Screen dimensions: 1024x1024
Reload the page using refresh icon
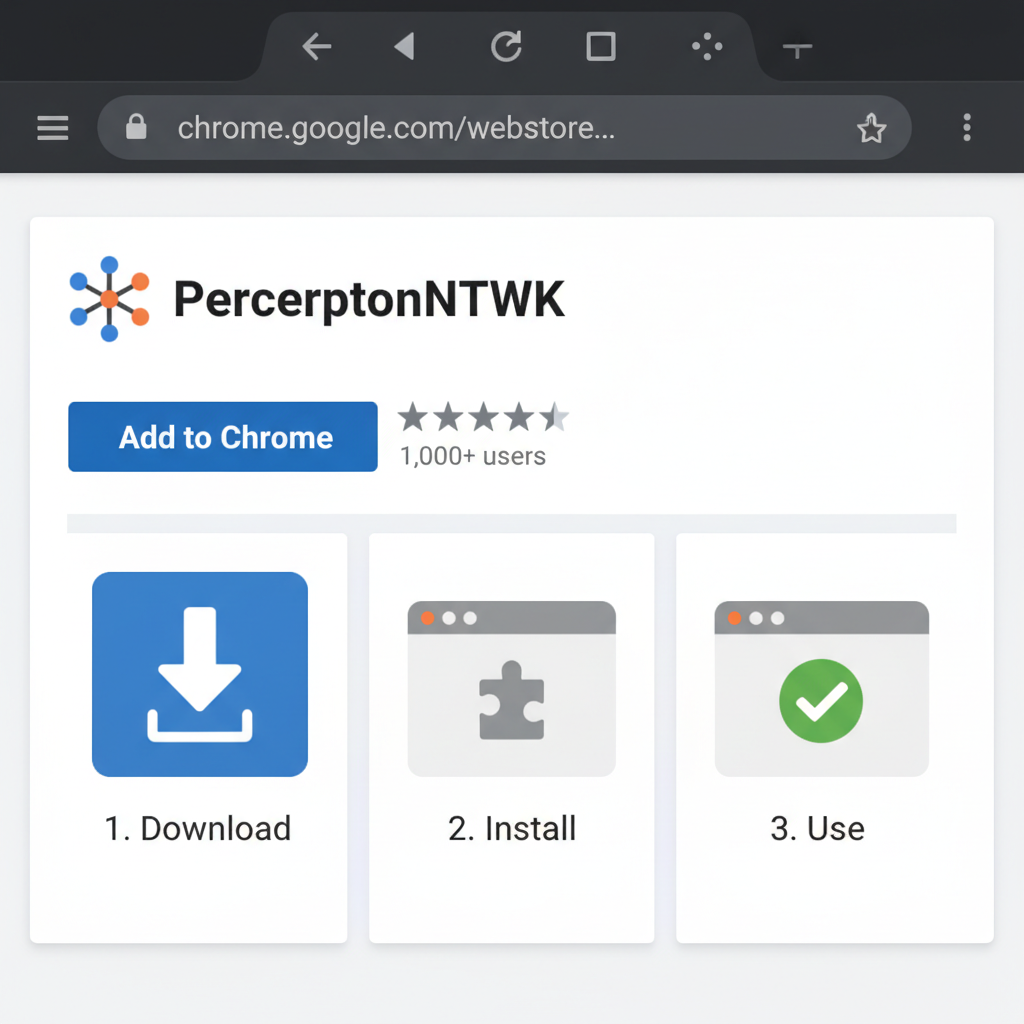click(506, 45)
